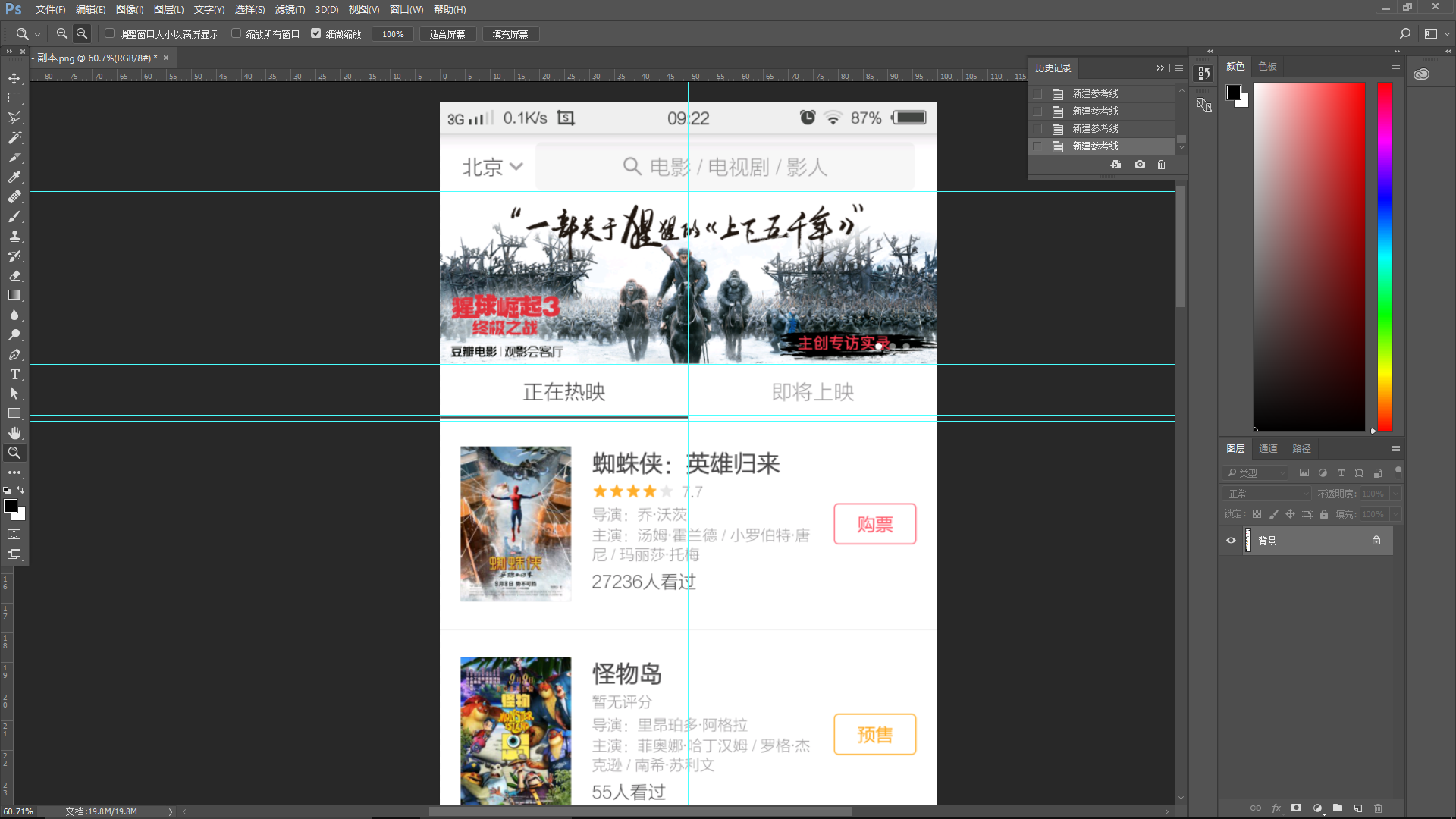Select the Horizontal Type tool
The width and height of the screenshot is (1456, 819).
14,374
